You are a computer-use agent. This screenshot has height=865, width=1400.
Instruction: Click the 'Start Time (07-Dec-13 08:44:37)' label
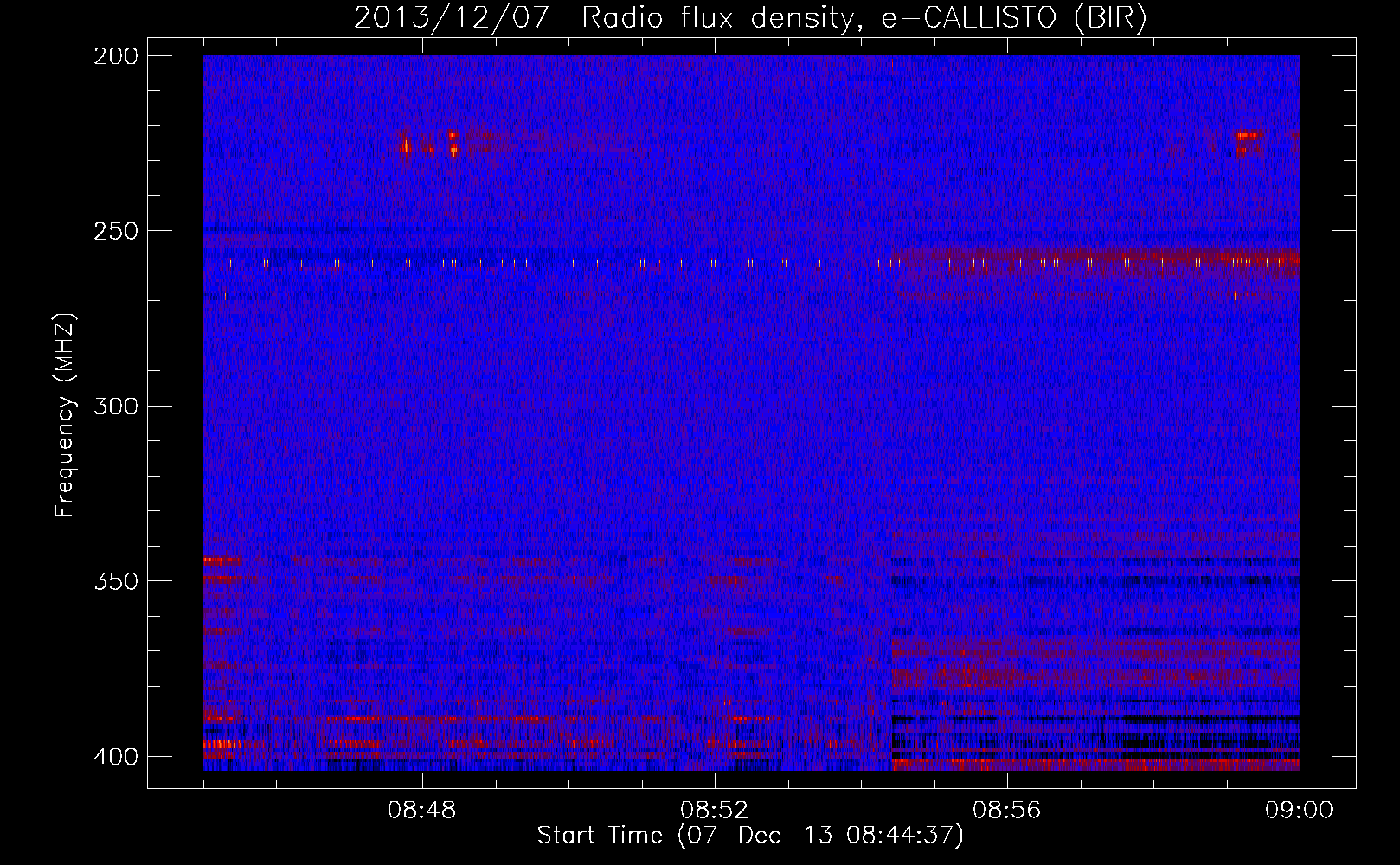pyautogui.click(x=750, y=836)
